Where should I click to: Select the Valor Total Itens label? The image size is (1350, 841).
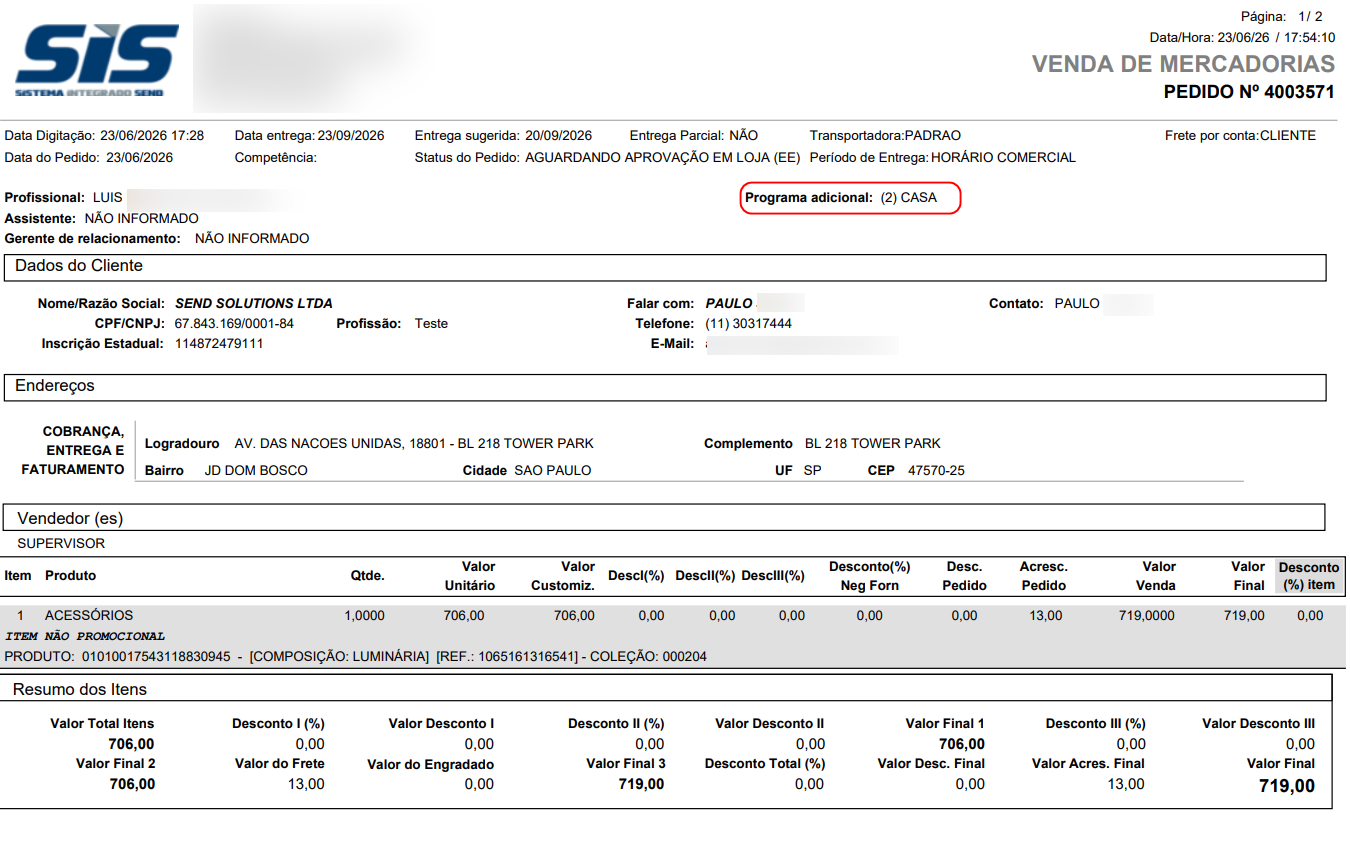click(x=102, y=723)
